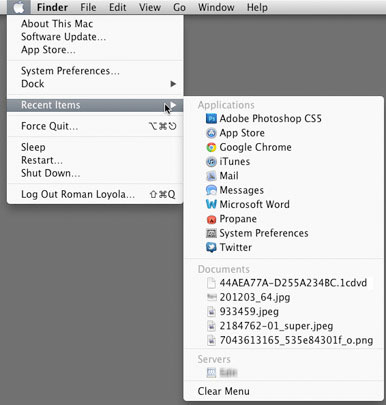Click the Adobe Photoshop CS5 icon
The width and height of the screenshot is (386, 405).
point(211,118)
